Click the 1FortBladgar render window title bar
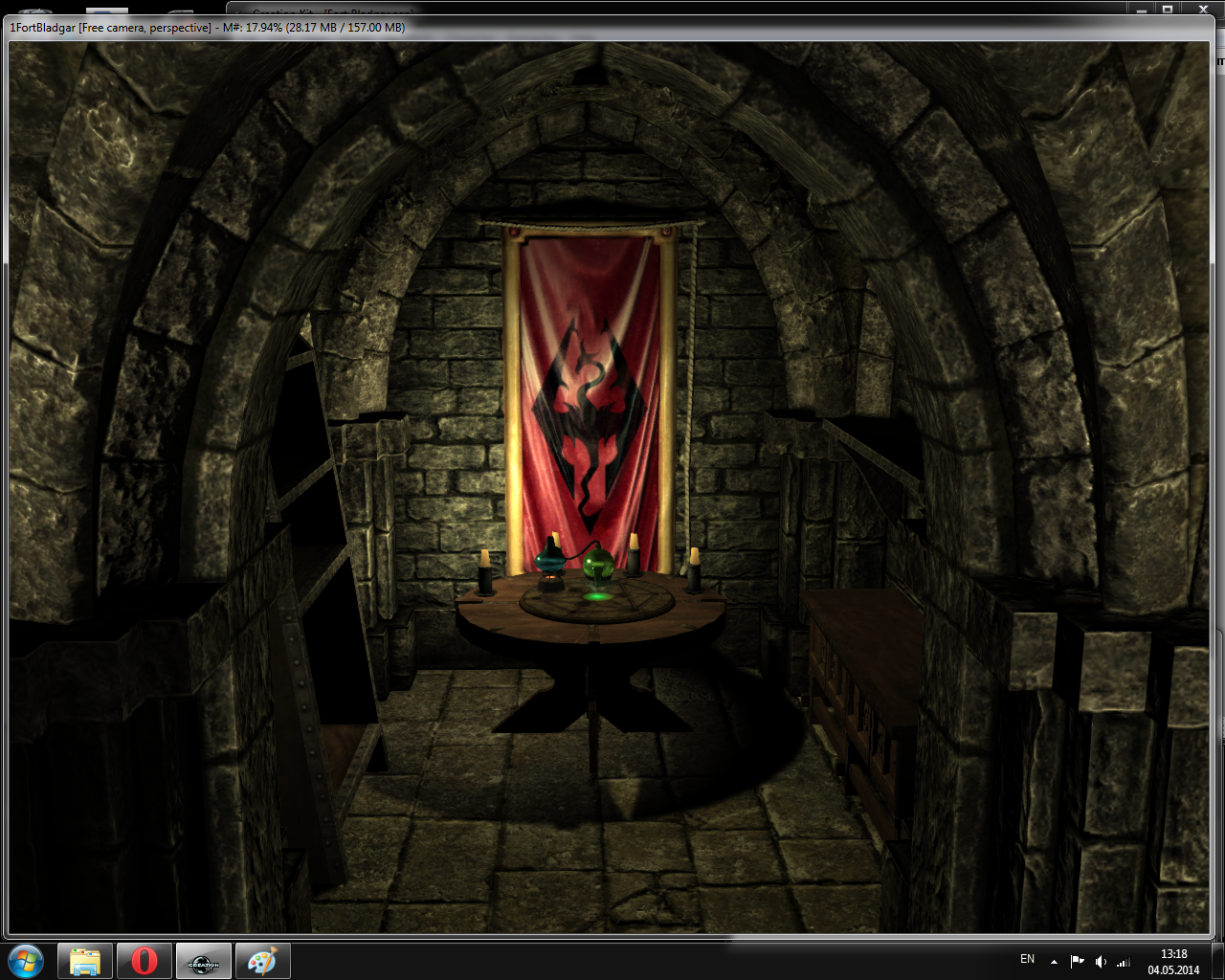1225x980 pixels. [x=608, y=28]
